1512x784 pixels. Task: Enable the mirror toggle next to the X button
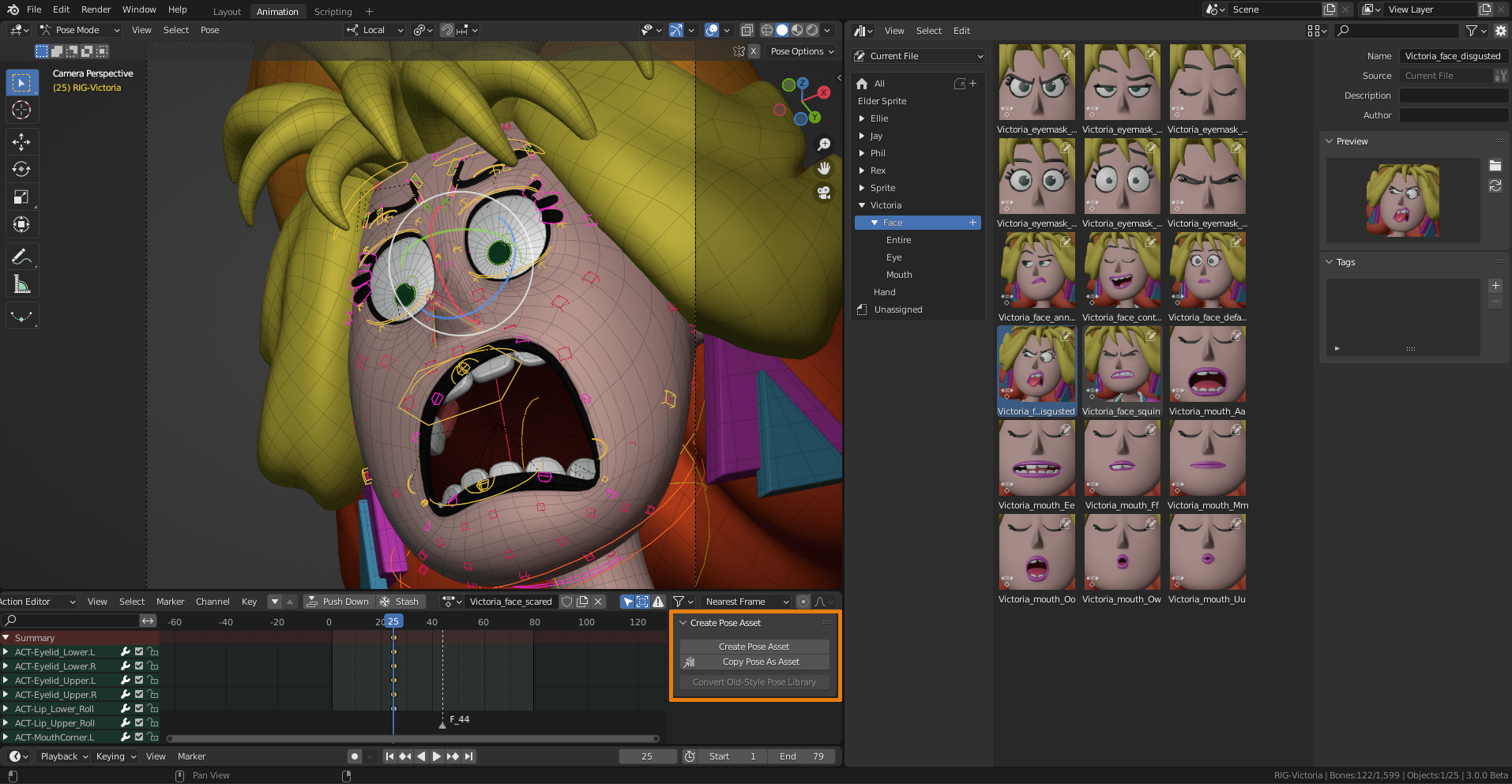tap(740, 51)
